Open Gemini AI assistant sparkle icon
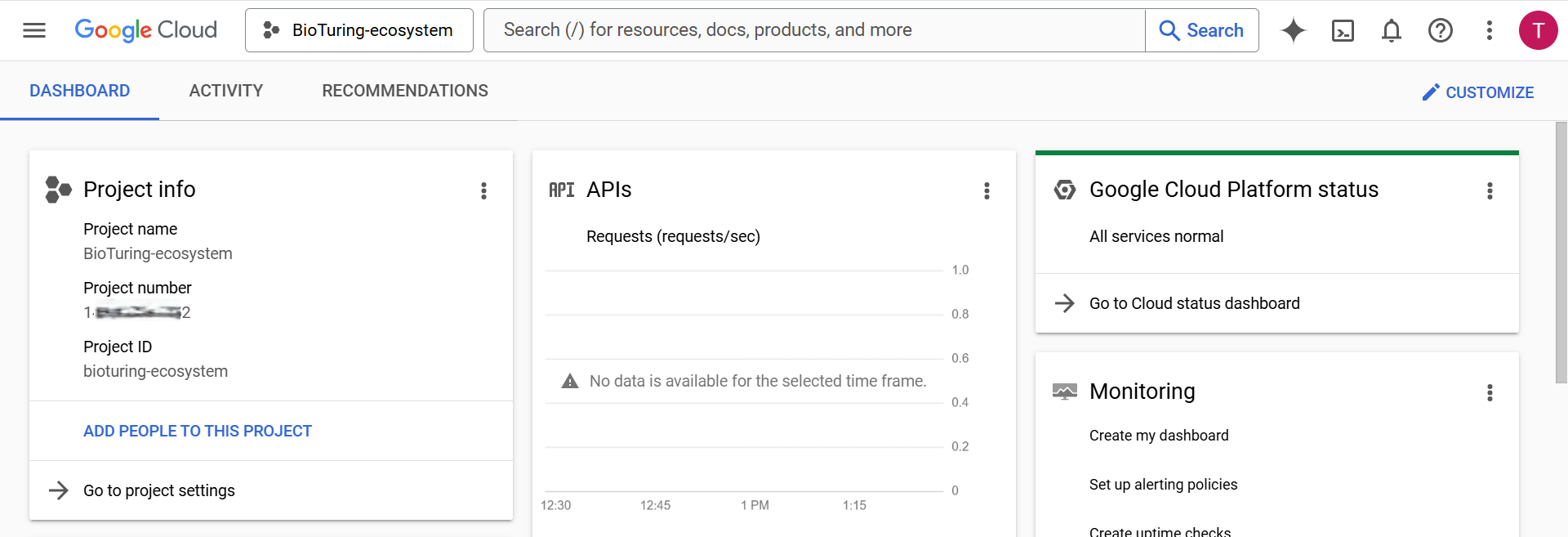 click(x=1294, y=30)
